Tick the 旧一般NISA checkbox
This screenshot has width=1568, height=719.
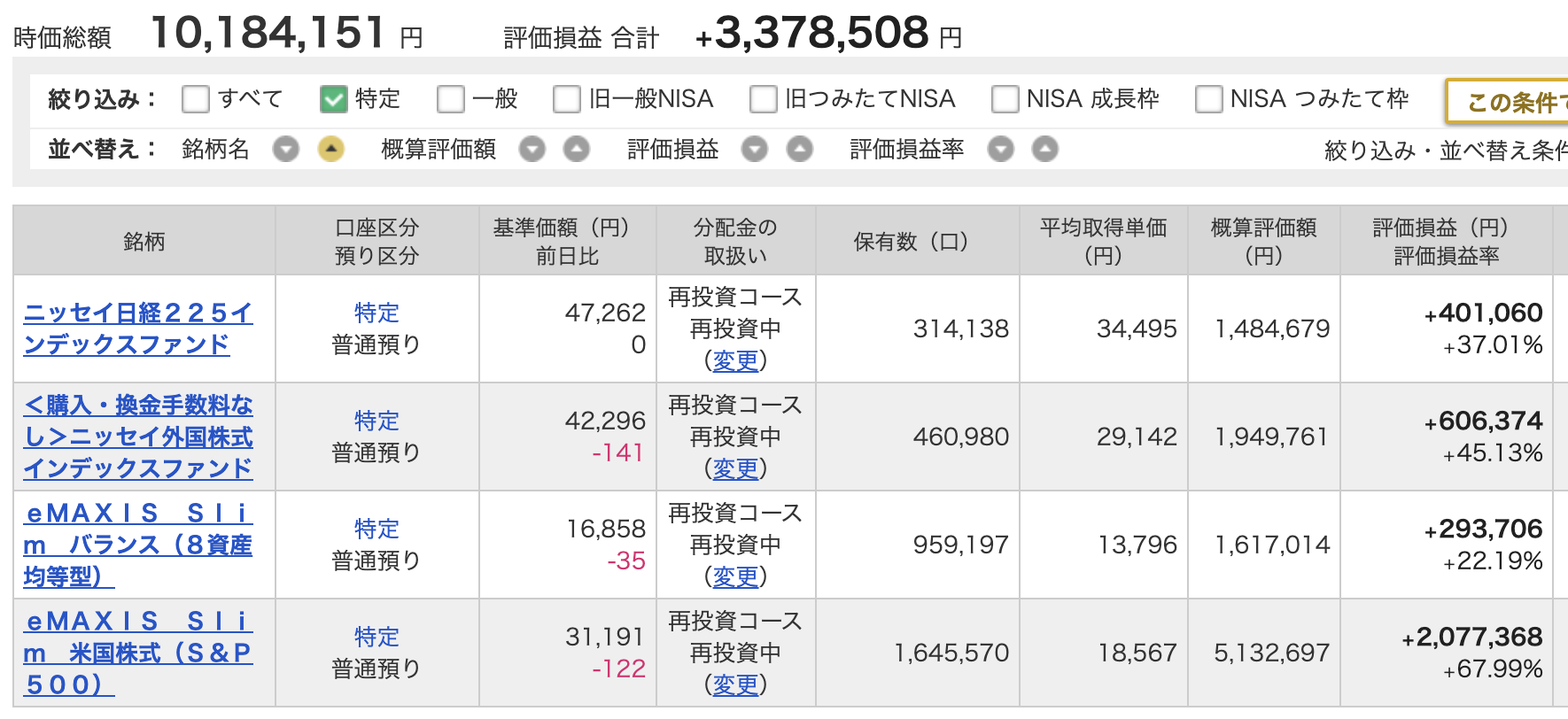click(x=567, y=99)
